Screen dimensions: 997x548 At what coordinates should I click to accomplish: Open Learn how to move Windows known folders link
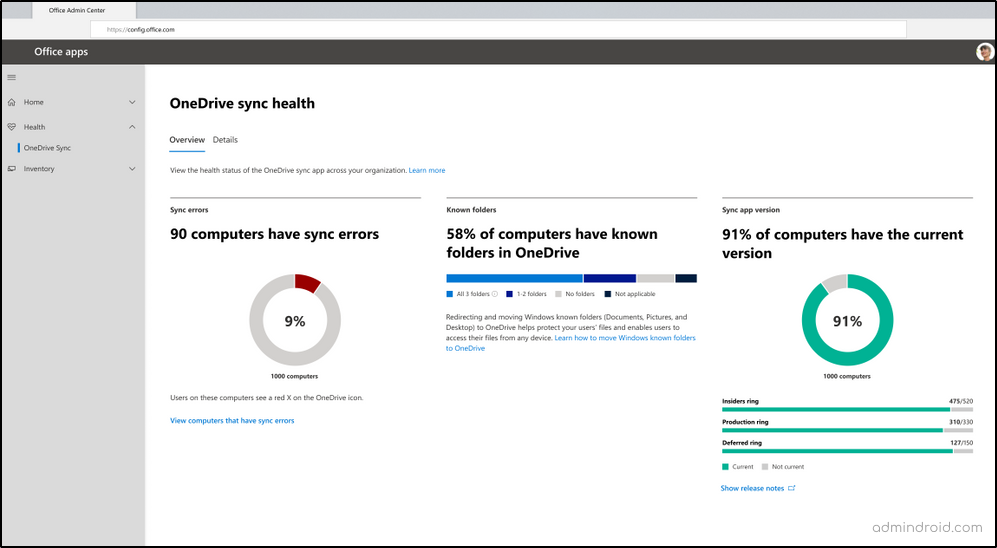click(625, 338)
